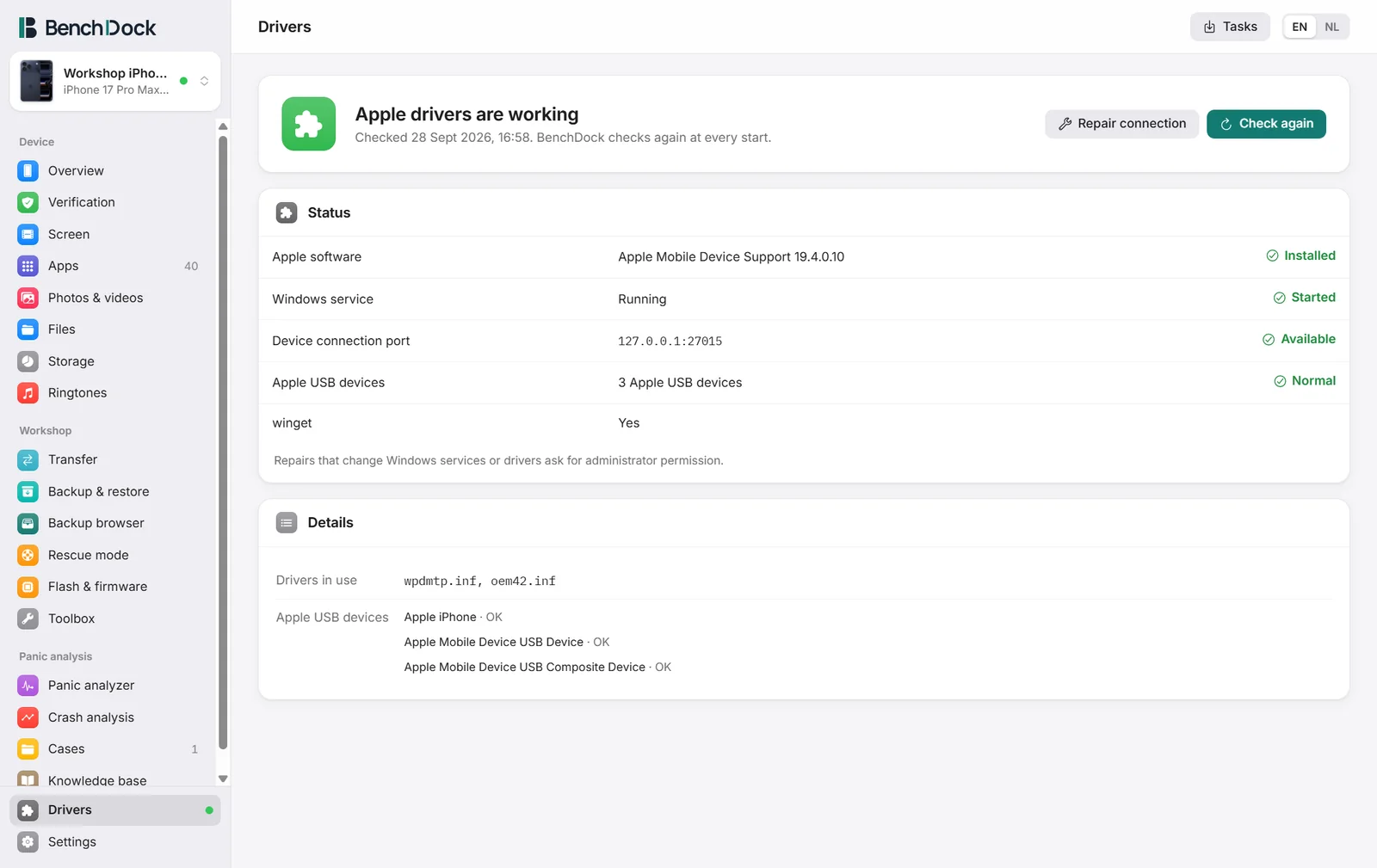The width and height of the screenshot is (1377, 868).
Task: Click the Running service value
Action: click(x=642, y=299)
